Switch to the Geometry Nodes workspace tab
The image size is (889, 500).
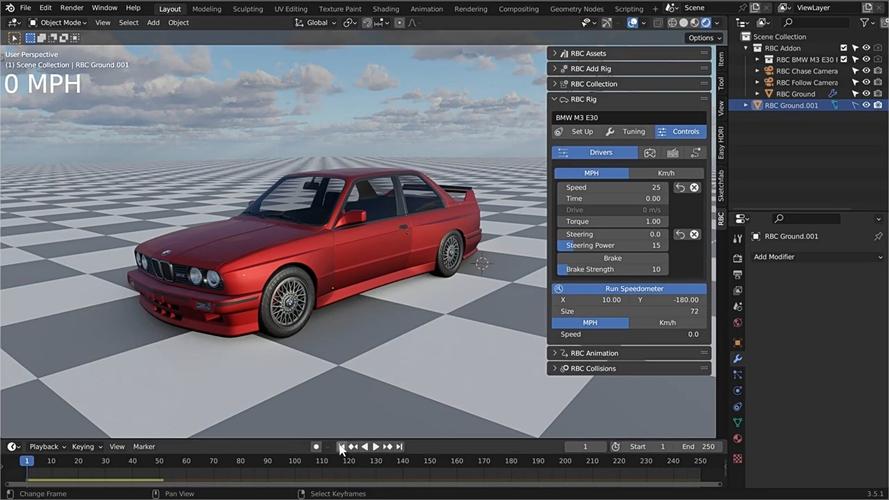pyautogui.click(x=577, y=9)
